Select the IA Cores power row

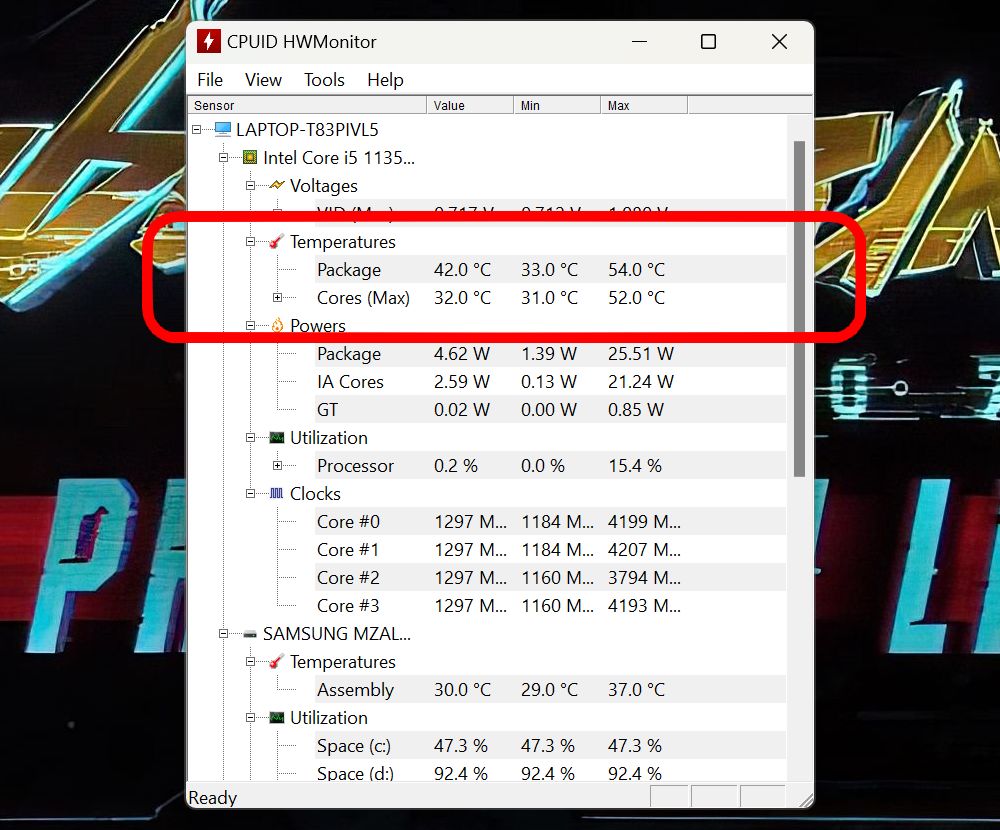[x=551, y=382]
